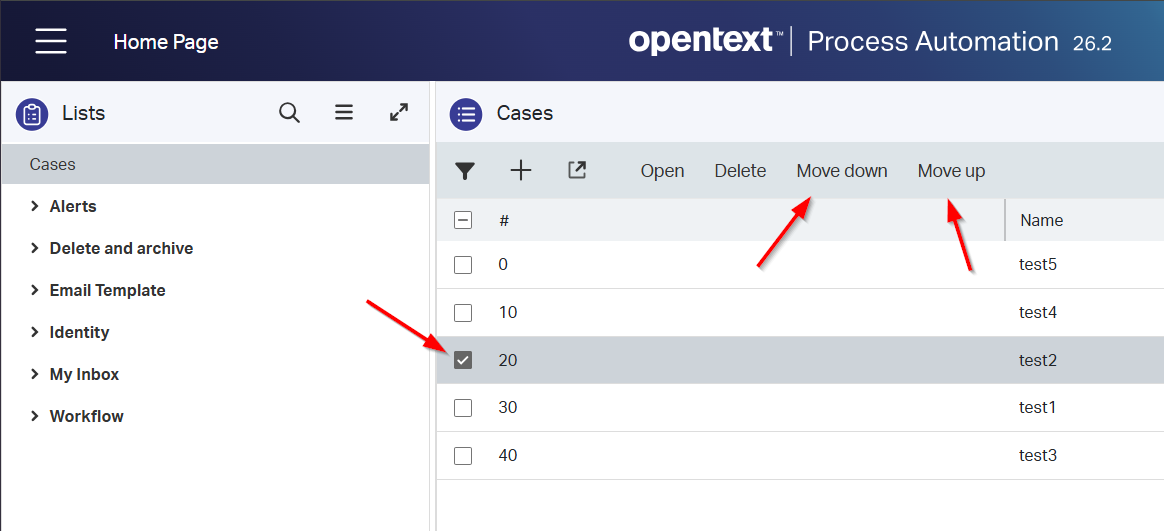Click the test2 name cell
Viewport: 1164px width, 531px height.
pos(1037,360)
